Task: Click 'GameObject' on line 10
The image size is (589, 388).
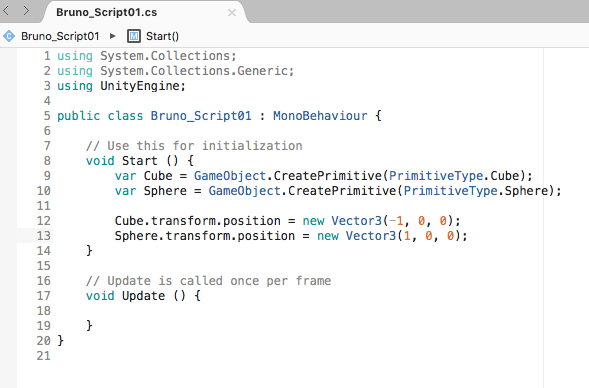Action: [x=245, y=191]
